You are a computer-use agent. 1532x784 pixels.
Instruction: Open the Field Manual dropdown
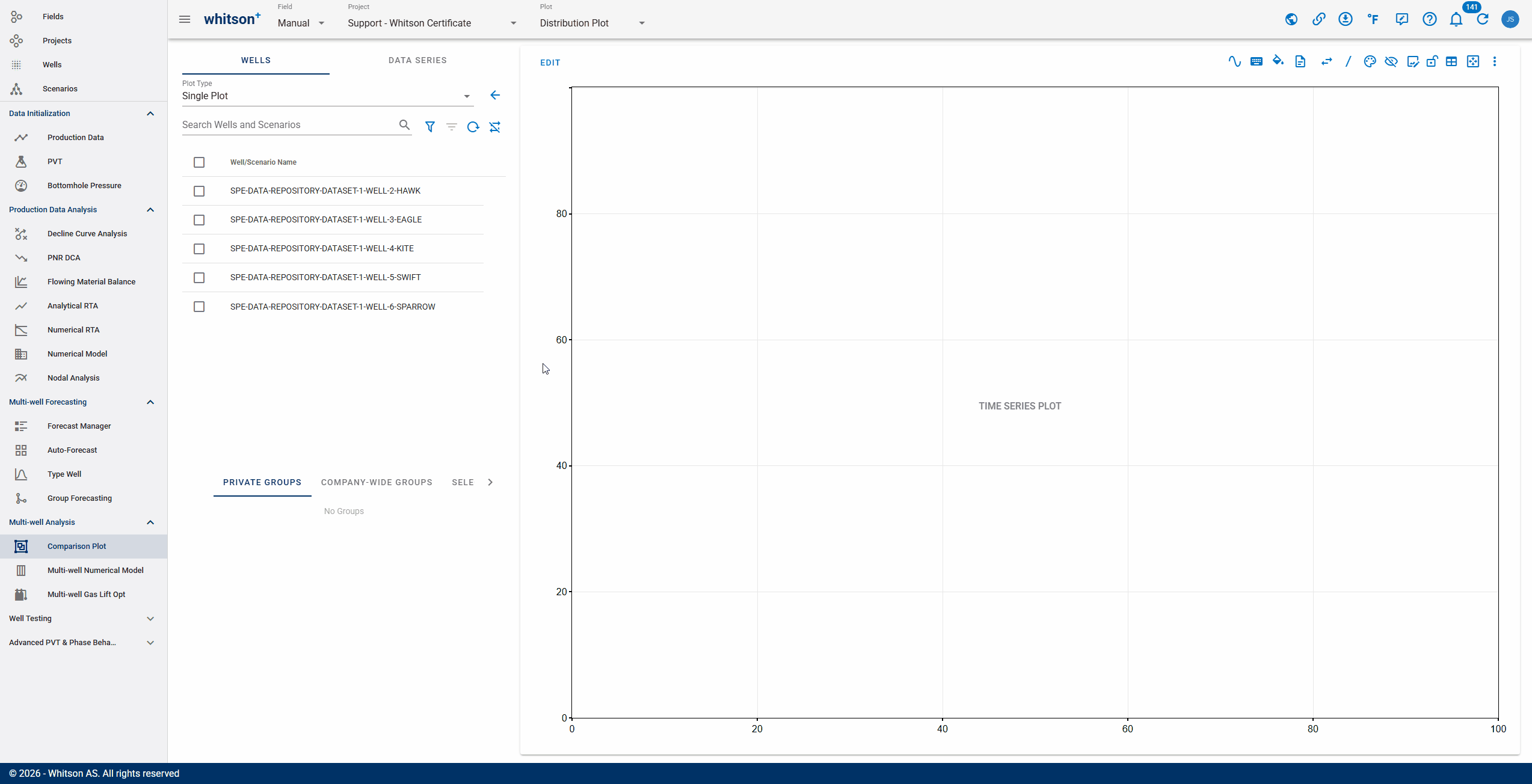tap(301, 23)
